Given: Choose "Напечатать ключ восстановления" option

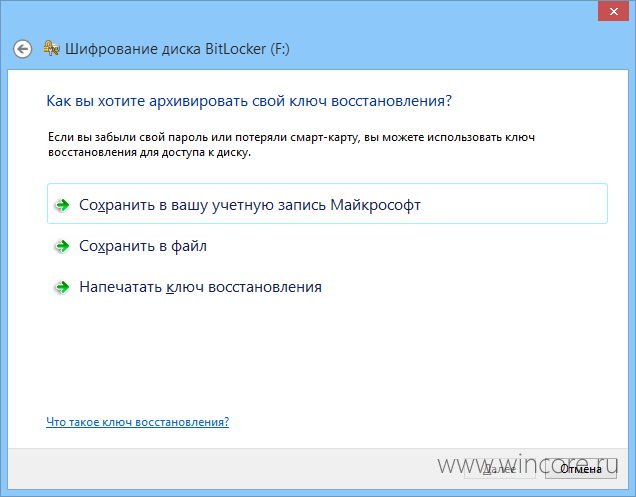Looking at the screenshot, I should pos(327,287).
